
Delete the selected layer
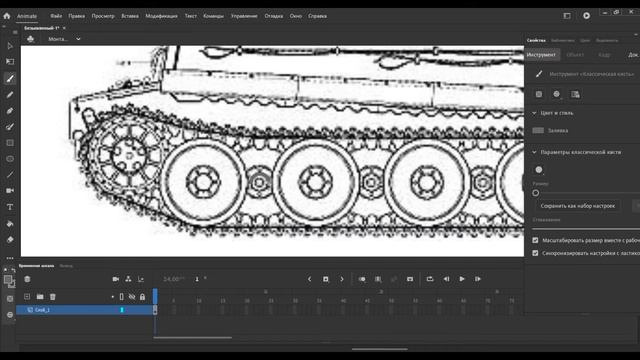click(53, 297)
